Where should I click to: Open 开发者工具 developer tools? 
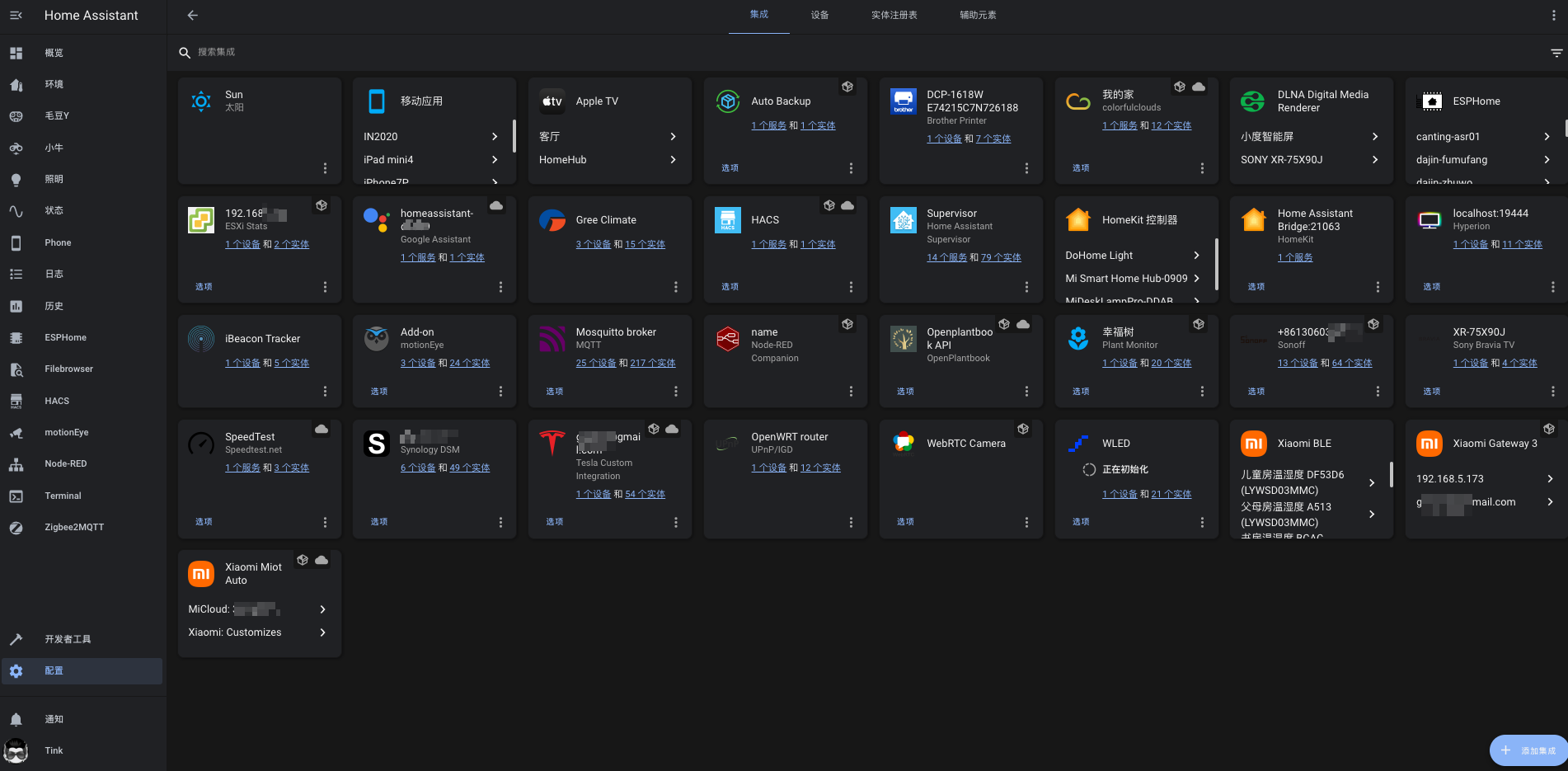click(x=82, y=639)
